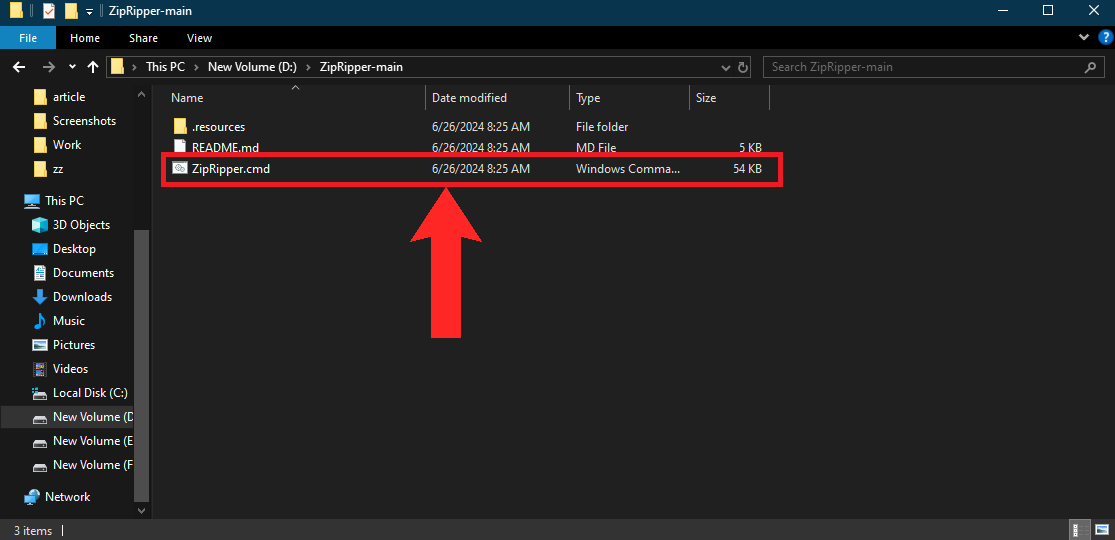The width and height of the screenshot is (1115, 540).
Task: Open 3D Objects in sidebar
Action: 81,225
